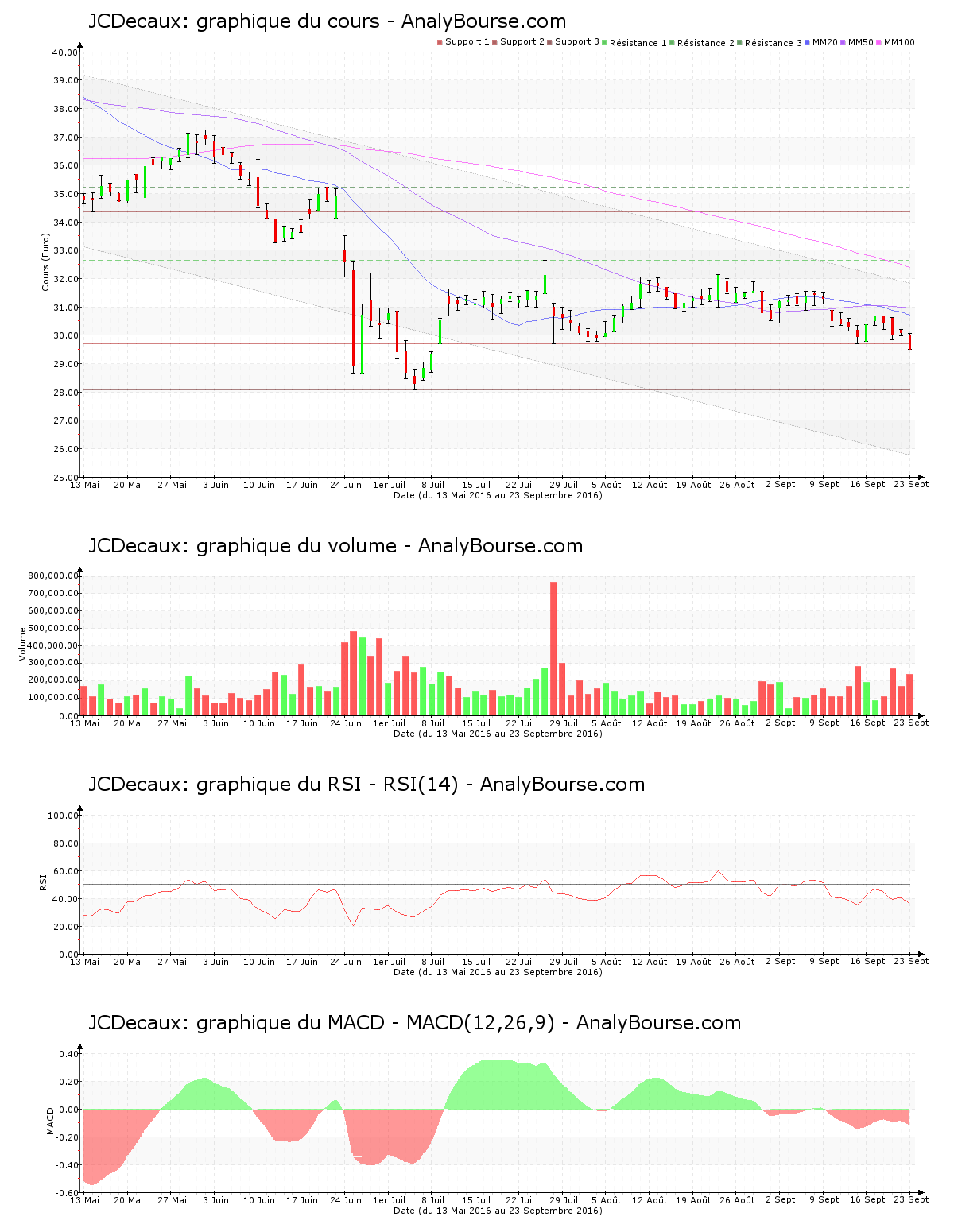Select the Support 3 legend label
Viewport: 954px width, 1232px height.
coord(577,42)
